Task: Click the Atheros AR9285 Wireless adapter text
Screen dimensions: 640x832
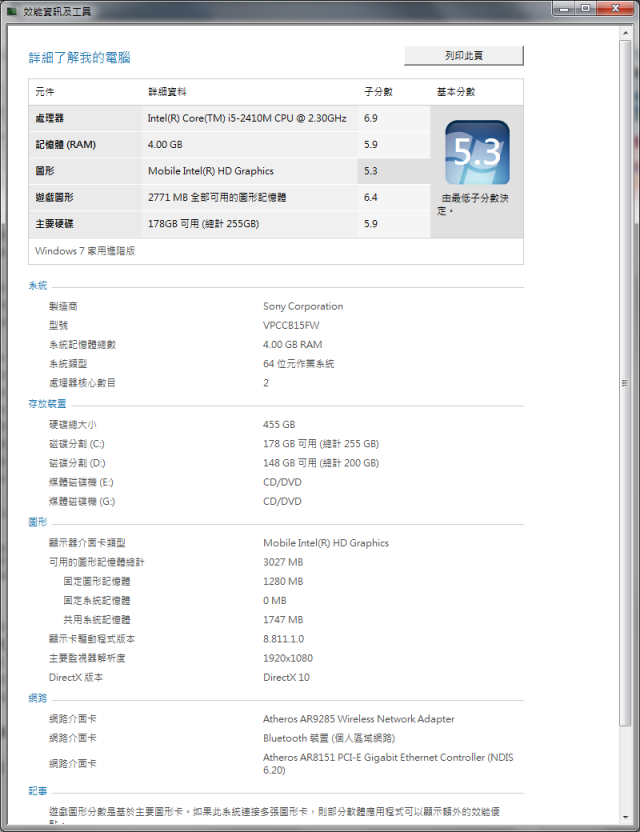Action: click(359, 718)
